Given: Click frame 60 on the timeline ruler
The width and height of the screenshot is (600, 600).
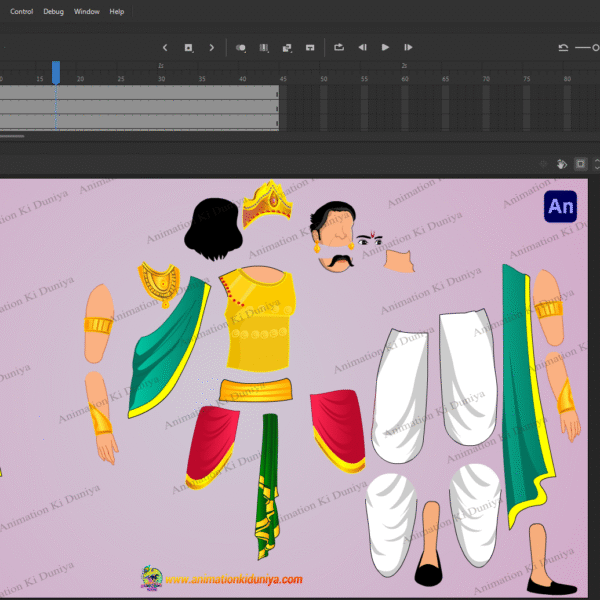Looking at the screenshot, I should coord(405,79).
